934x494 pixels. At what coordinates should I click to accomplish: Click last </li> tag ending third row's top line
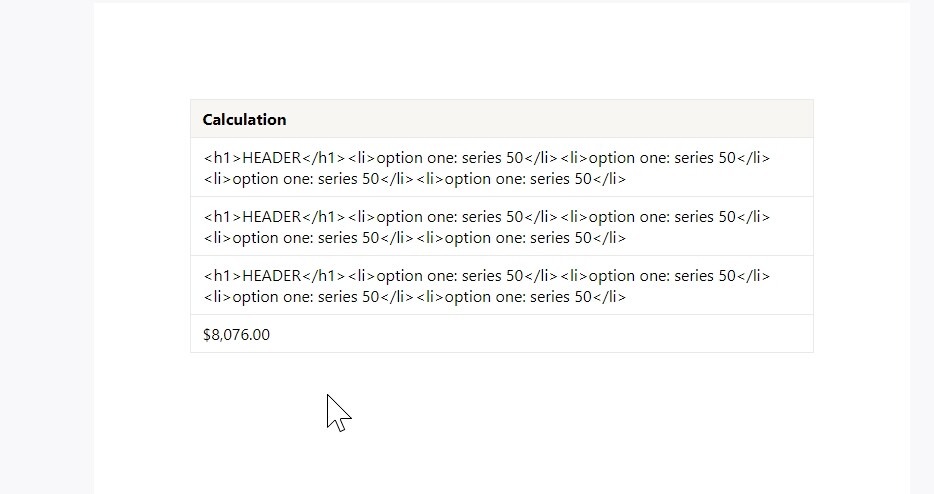(754, 276)
